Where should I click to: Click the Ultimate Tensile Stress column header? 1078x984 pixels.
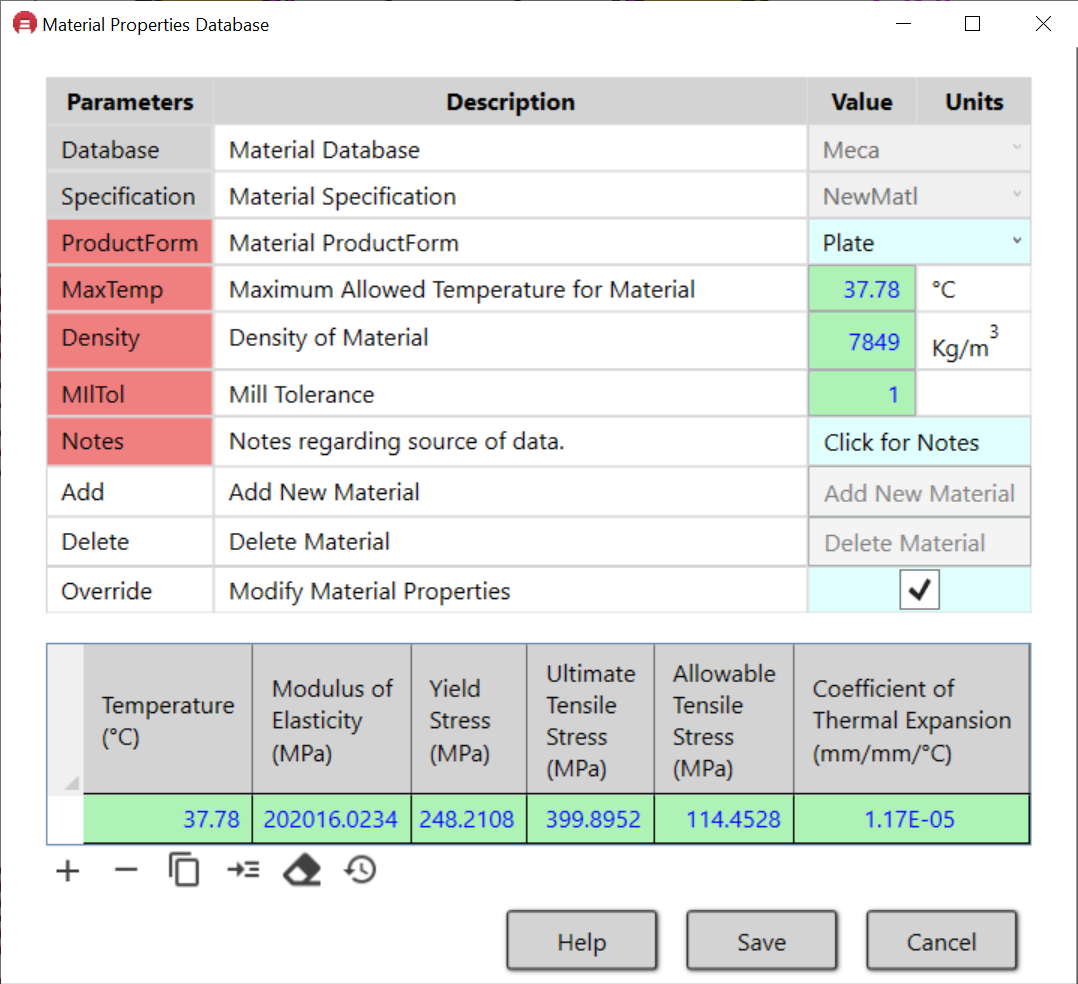(x=591, y=719)
